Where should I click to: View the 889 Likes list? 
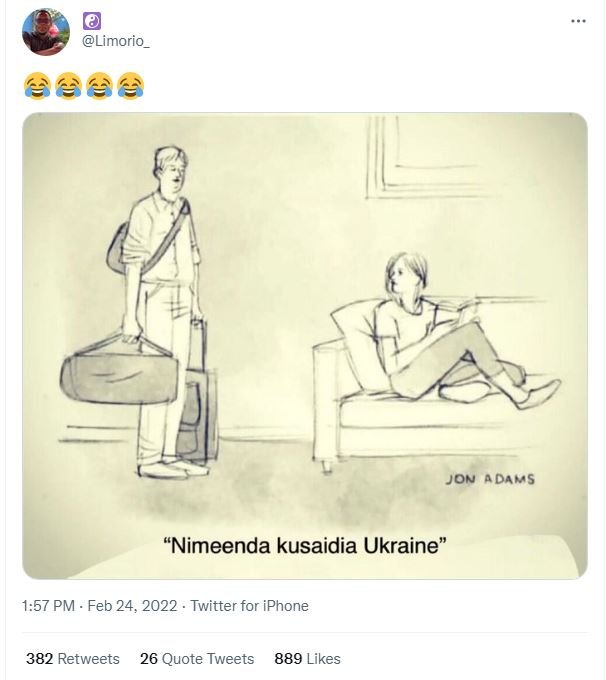pos(308,659)
